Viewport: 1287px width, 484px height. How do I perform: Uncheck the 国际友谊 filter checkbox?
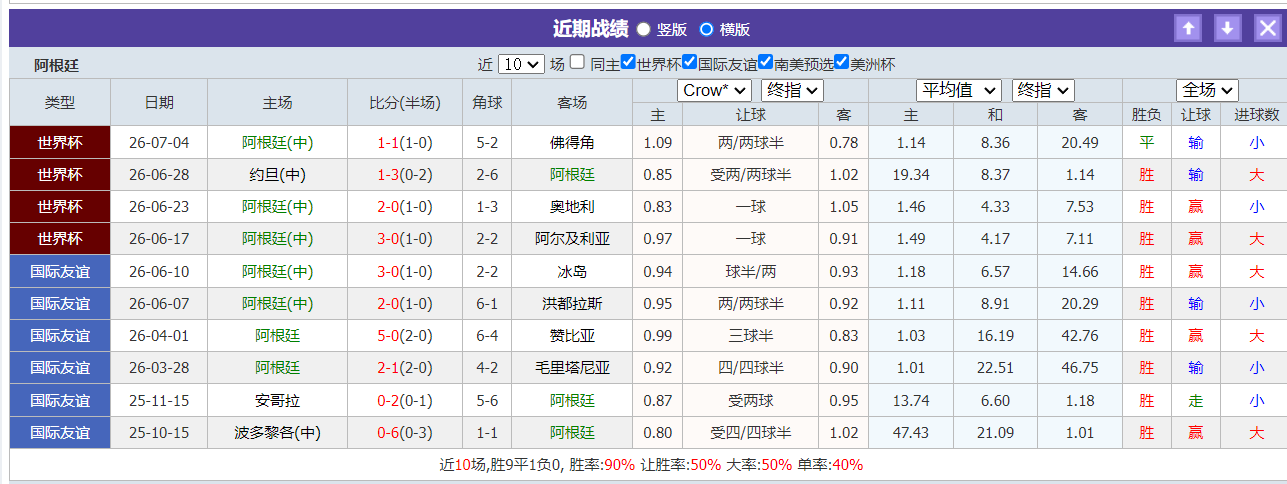pyautogui.click(x=689, y=62)
